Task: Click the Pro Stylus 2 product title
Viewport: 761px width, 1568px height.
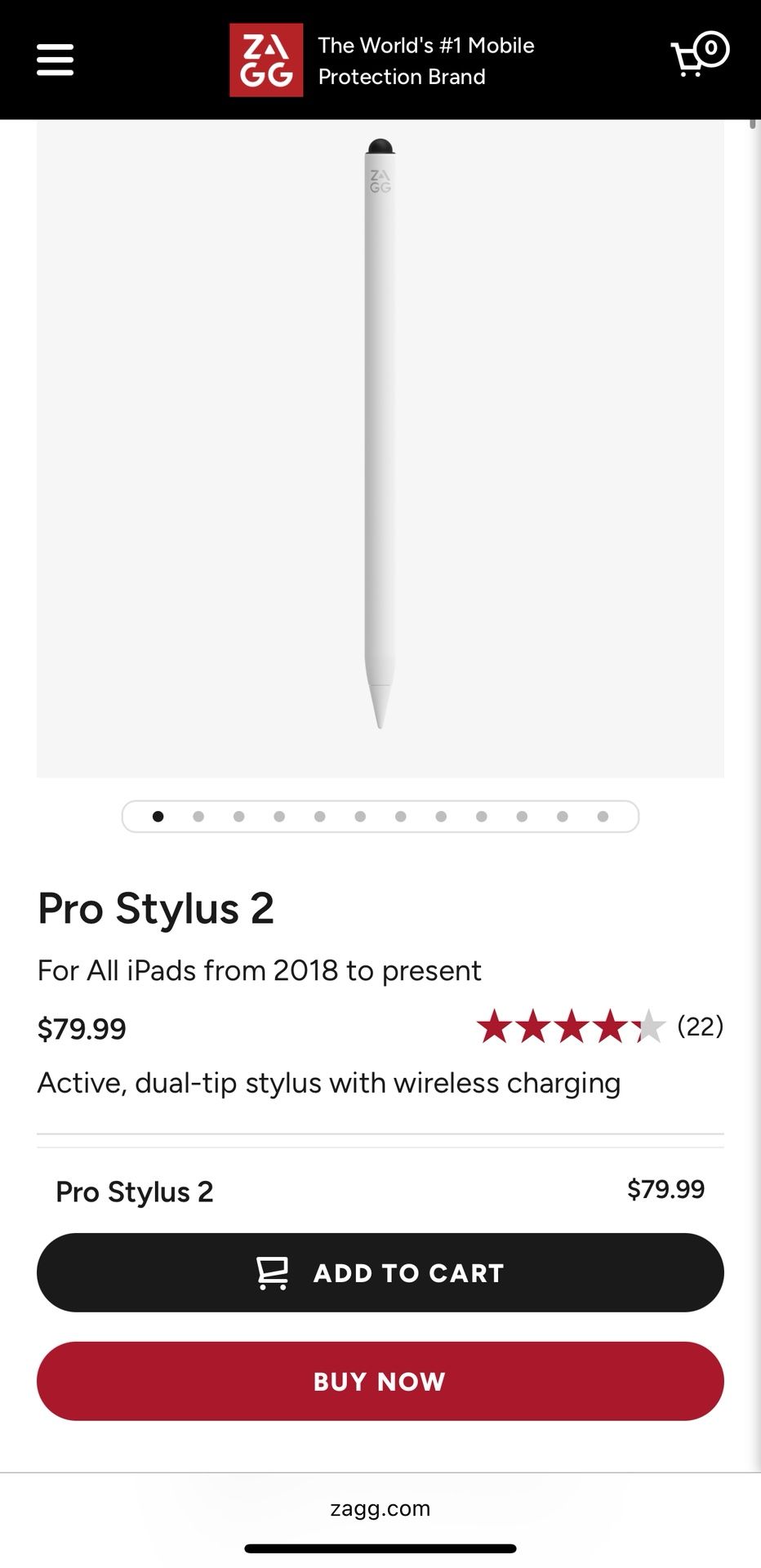Action: pos(156,908)
